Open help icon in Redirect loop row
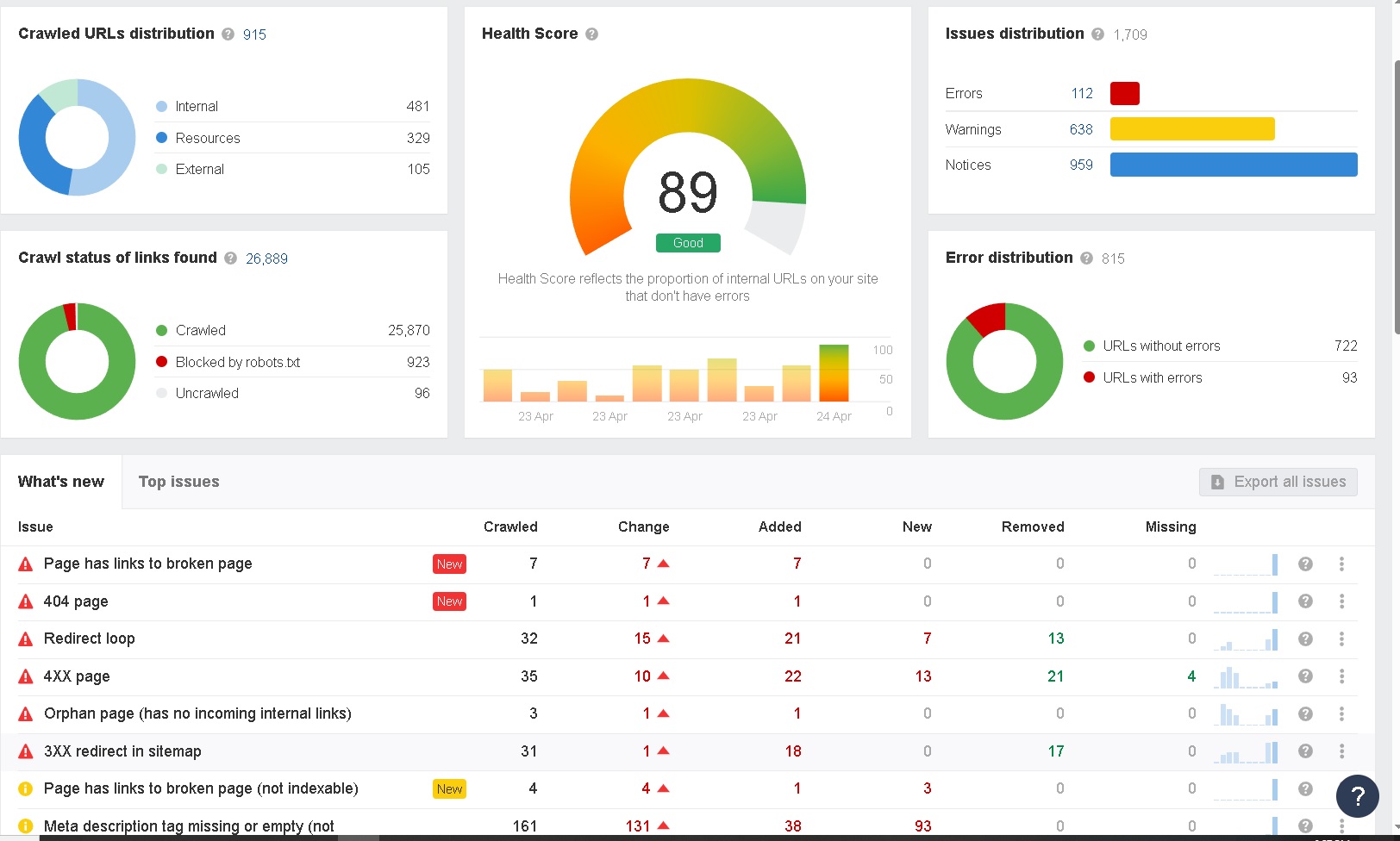 [x=1305, y=639]
